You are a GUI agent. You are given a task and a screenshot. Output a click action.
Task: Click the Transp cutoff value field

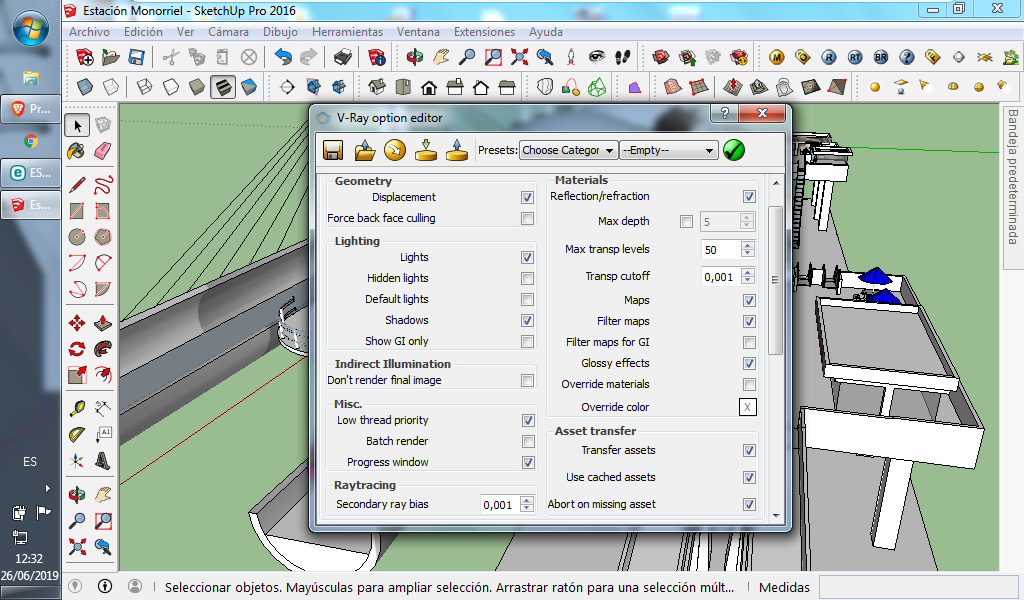[721, 277]
